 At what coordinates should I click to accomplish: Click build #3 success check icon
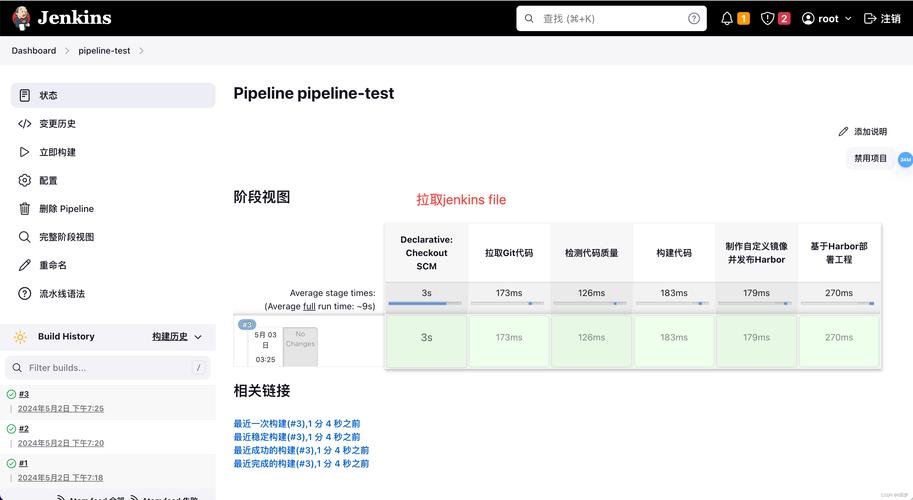coord(11,394)
